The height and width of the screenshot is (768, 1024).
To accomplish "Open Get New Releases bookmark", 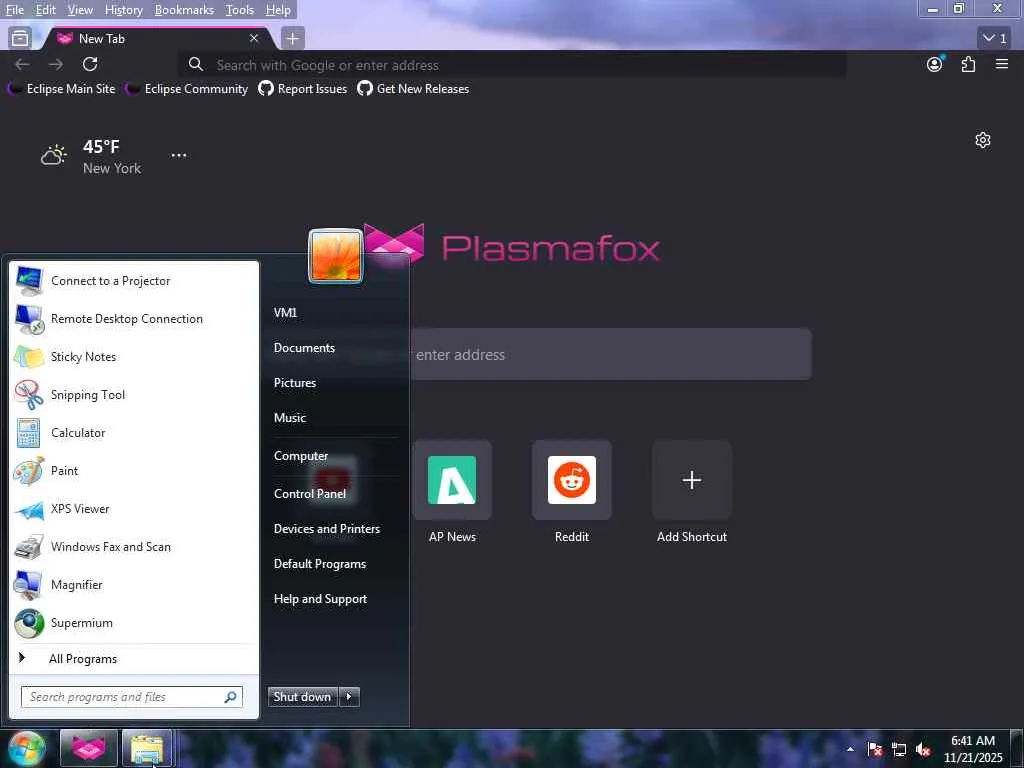I will click(x=413, y=89).
